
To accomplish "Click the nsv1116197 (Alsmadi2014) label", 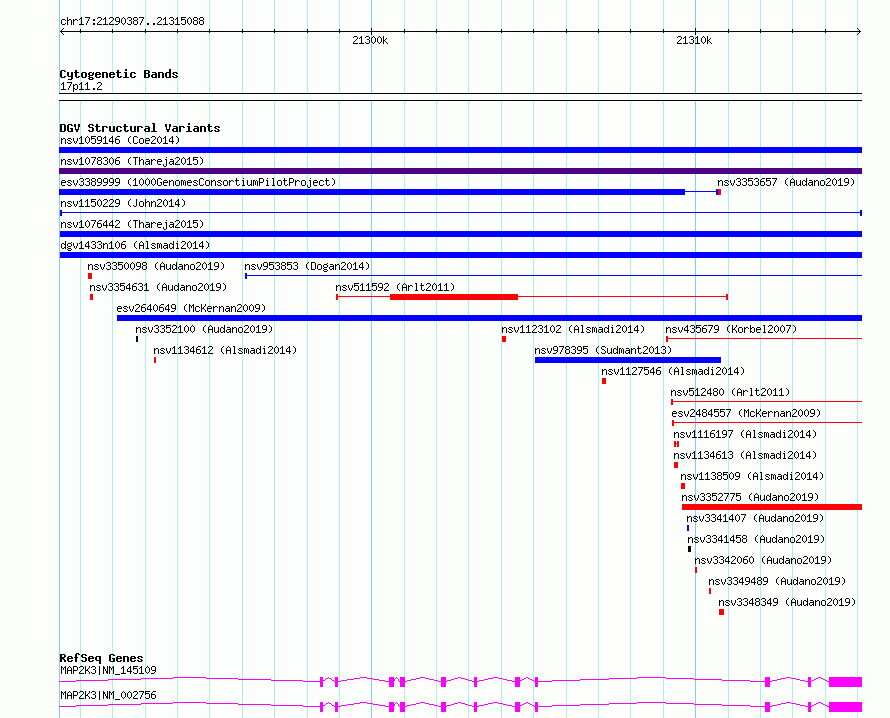I will click(x=745, y=434).
